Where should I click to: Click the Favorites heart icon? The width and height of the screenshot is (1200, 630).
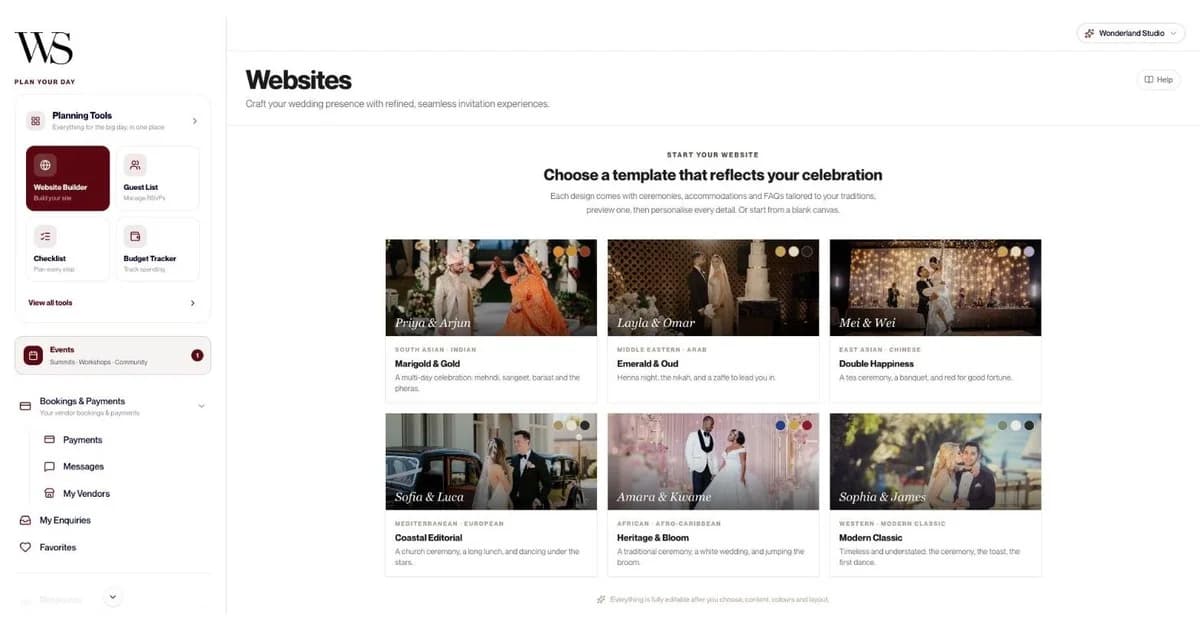26,548
